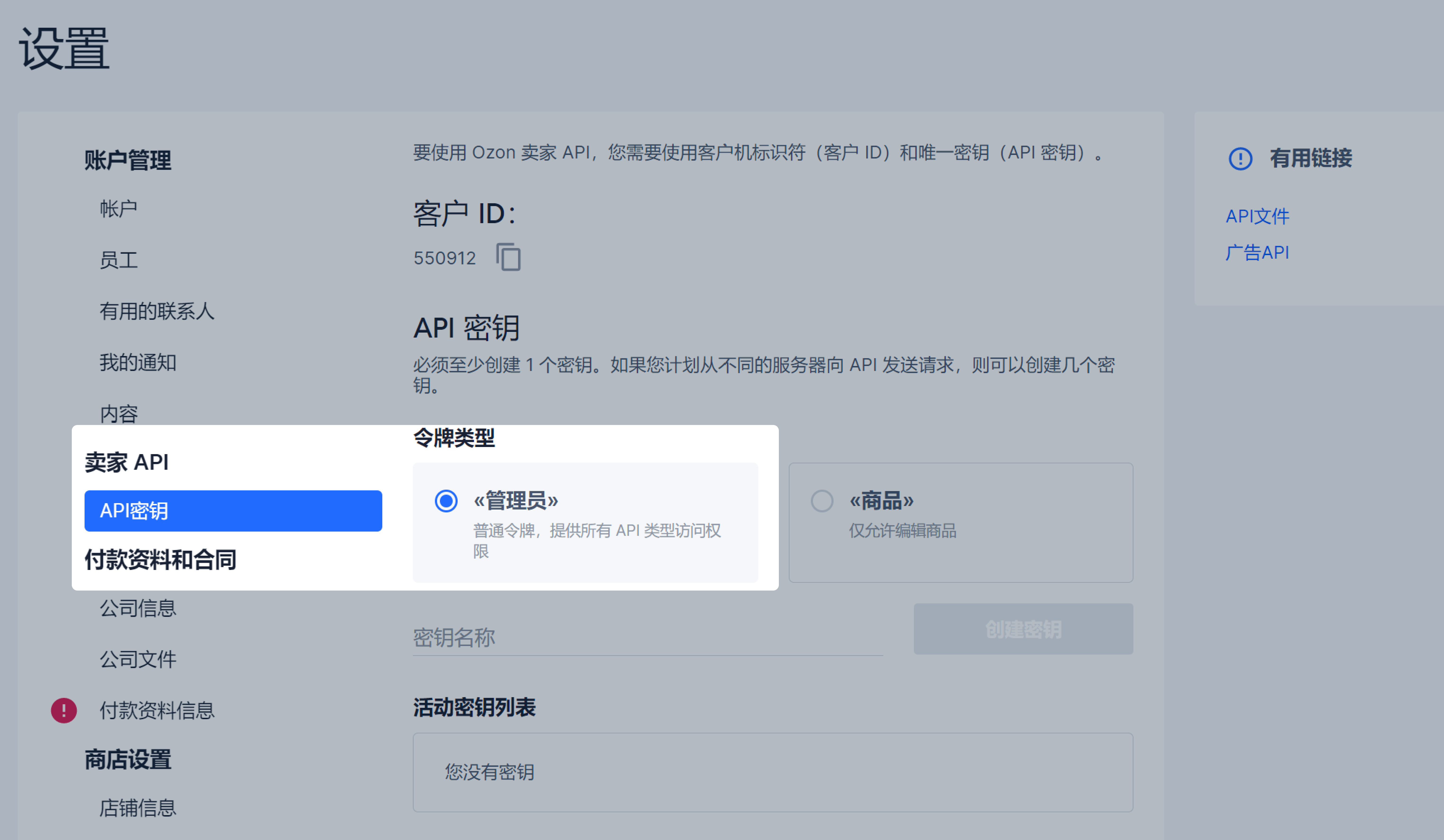The height and width of the screenshot is (840, 1444).
Task: Open 店铺信息 under 商店设置
Action: tap(138, 808)
